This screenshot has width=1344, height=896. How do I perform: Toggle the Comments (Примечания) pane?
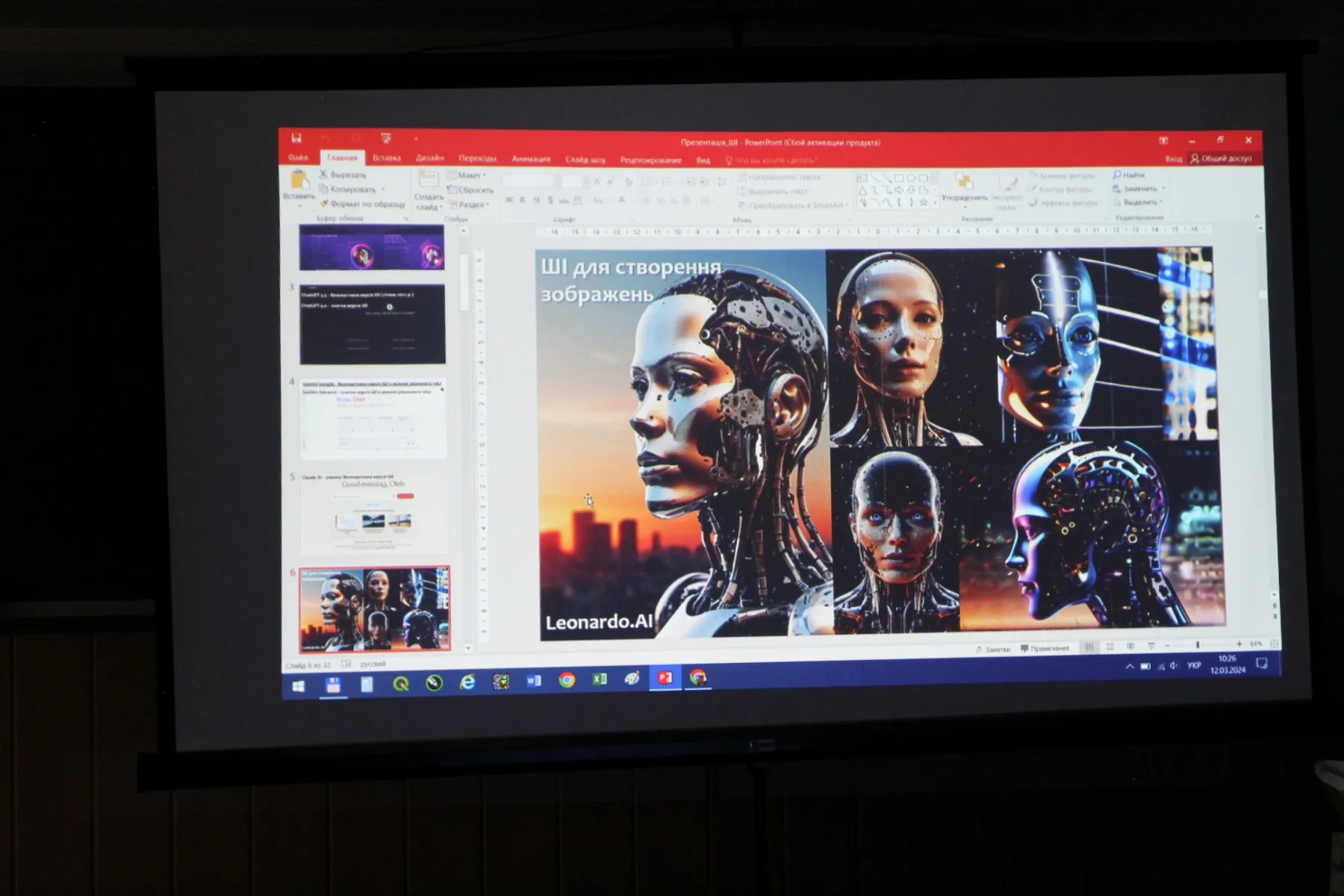tap(1045, 648)
